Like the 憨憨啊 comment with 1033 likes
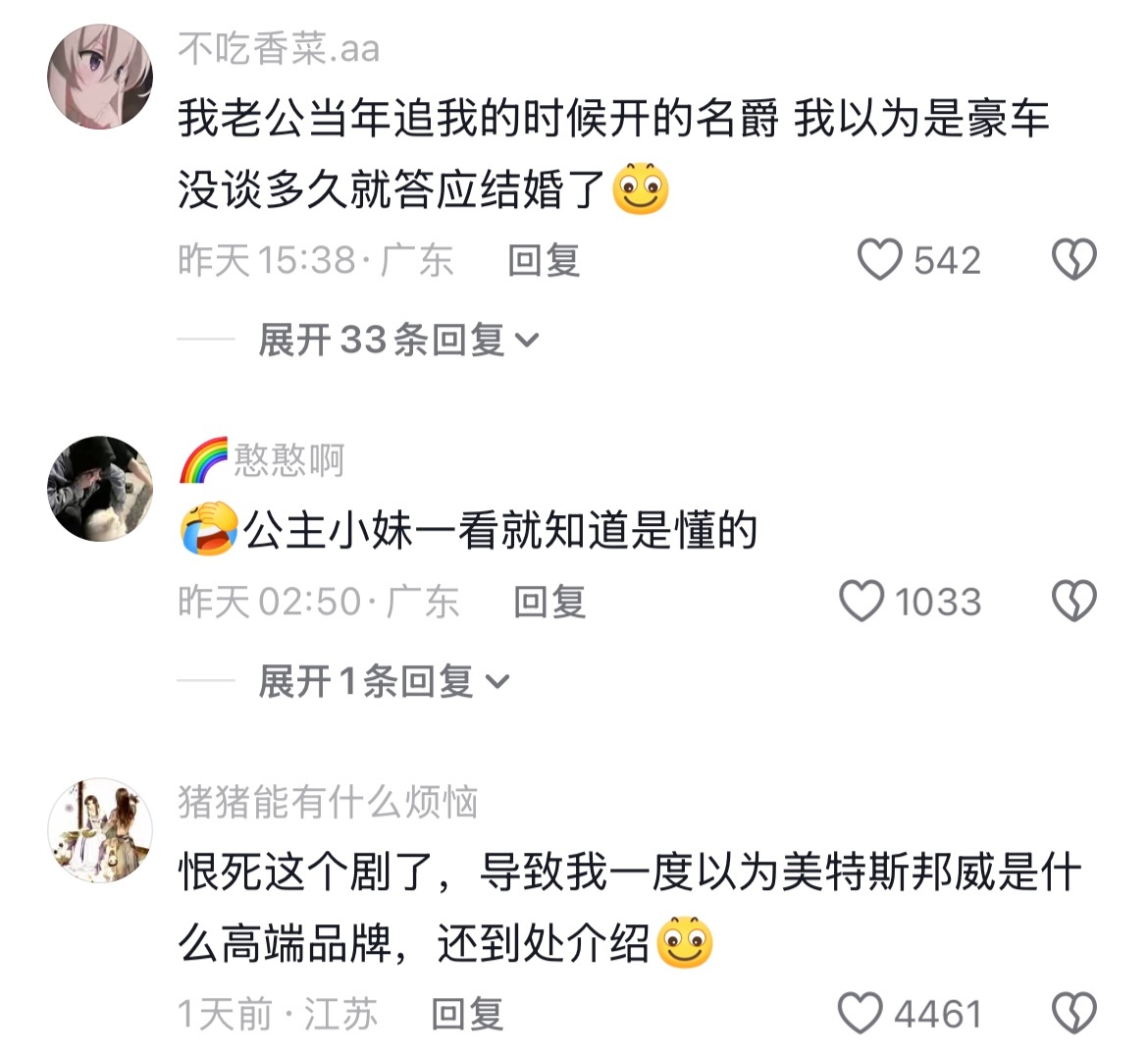 [861, 602]
